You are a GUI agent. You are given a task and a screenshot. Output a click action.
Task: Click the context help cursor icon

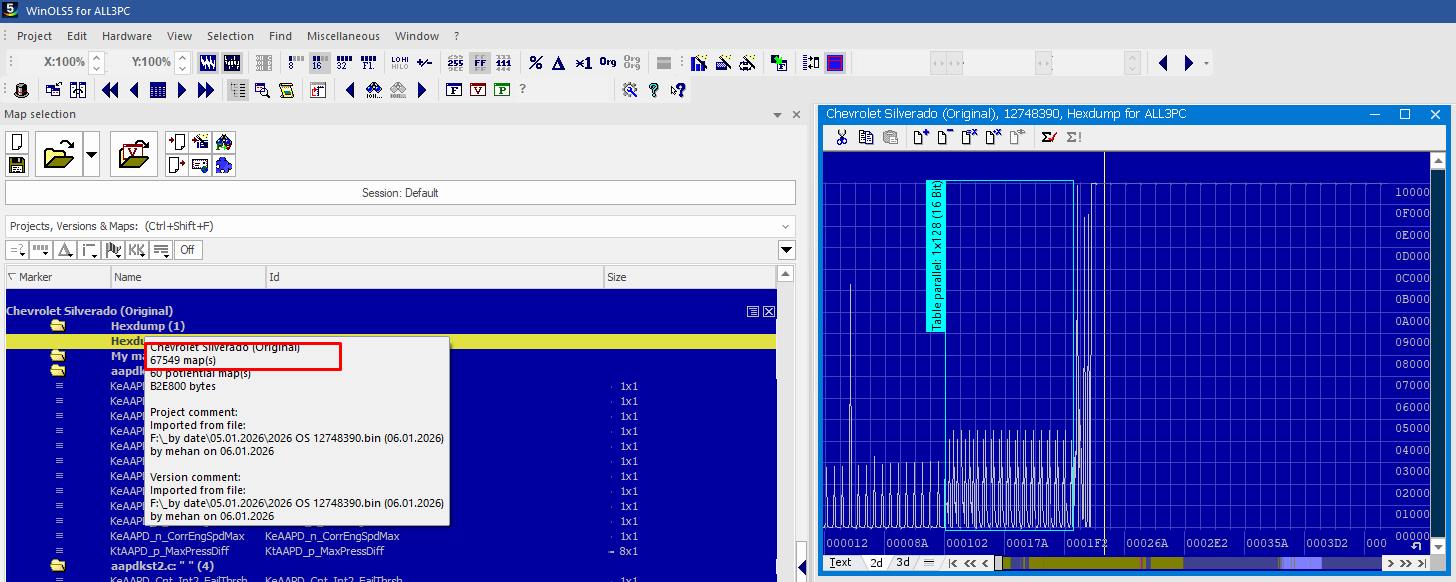click(x=678, y=90)
